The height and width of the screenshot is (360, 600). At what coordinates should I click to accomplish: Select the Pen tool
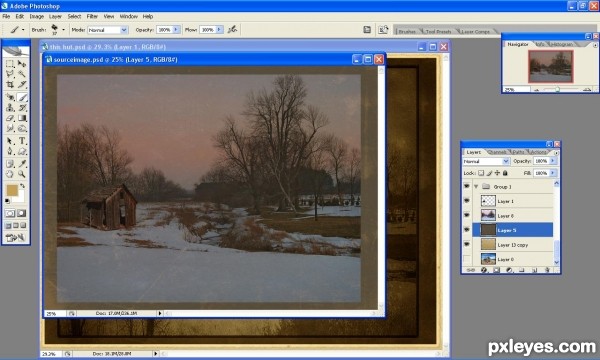pos(10,151)
